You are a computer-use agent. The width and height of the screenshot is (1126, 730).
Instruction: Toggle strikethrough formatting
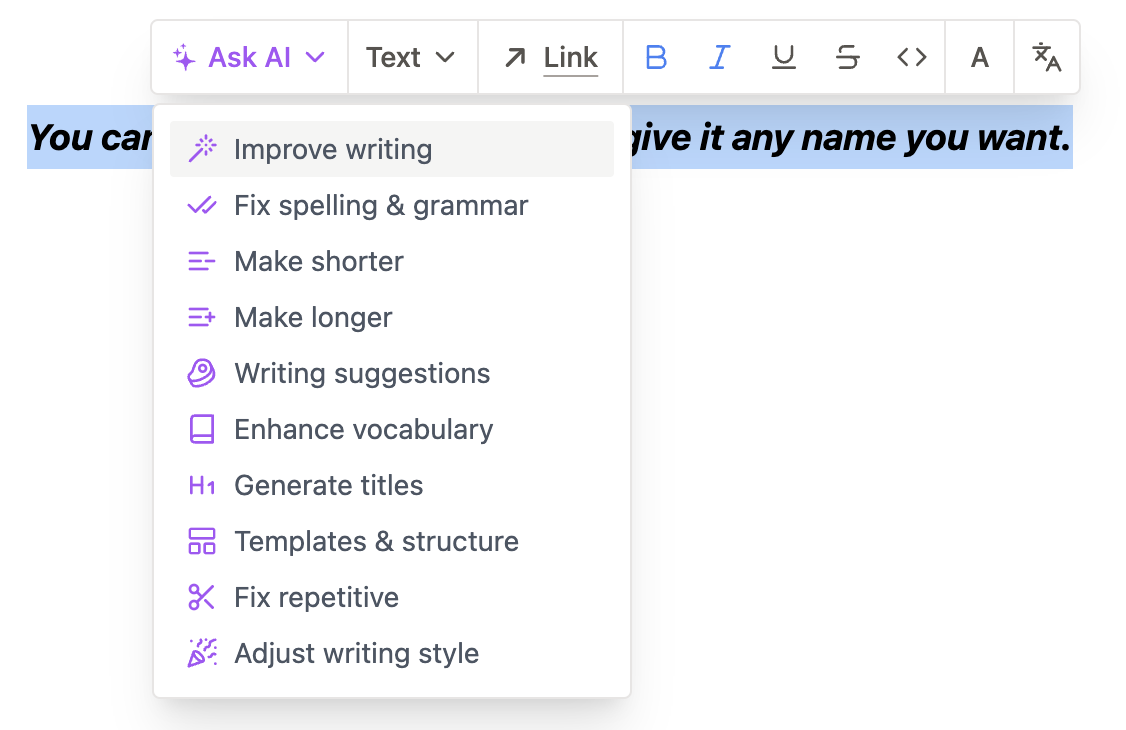pyautogui.click(x=848, y=58)
